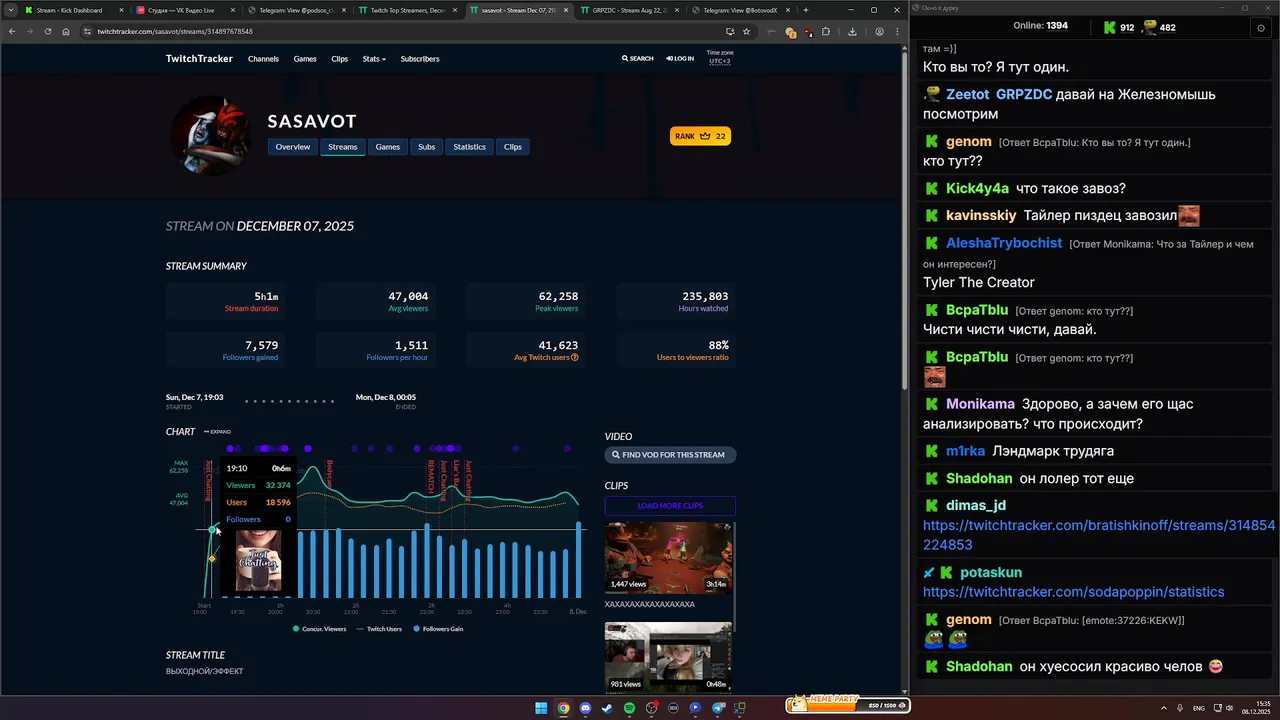Open Discord from the taskbar

click(585, 708)
